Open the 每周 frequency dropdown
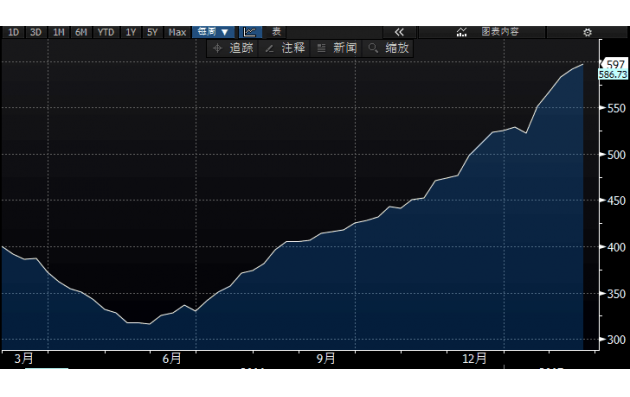The image size is (630, 397). 213,32
